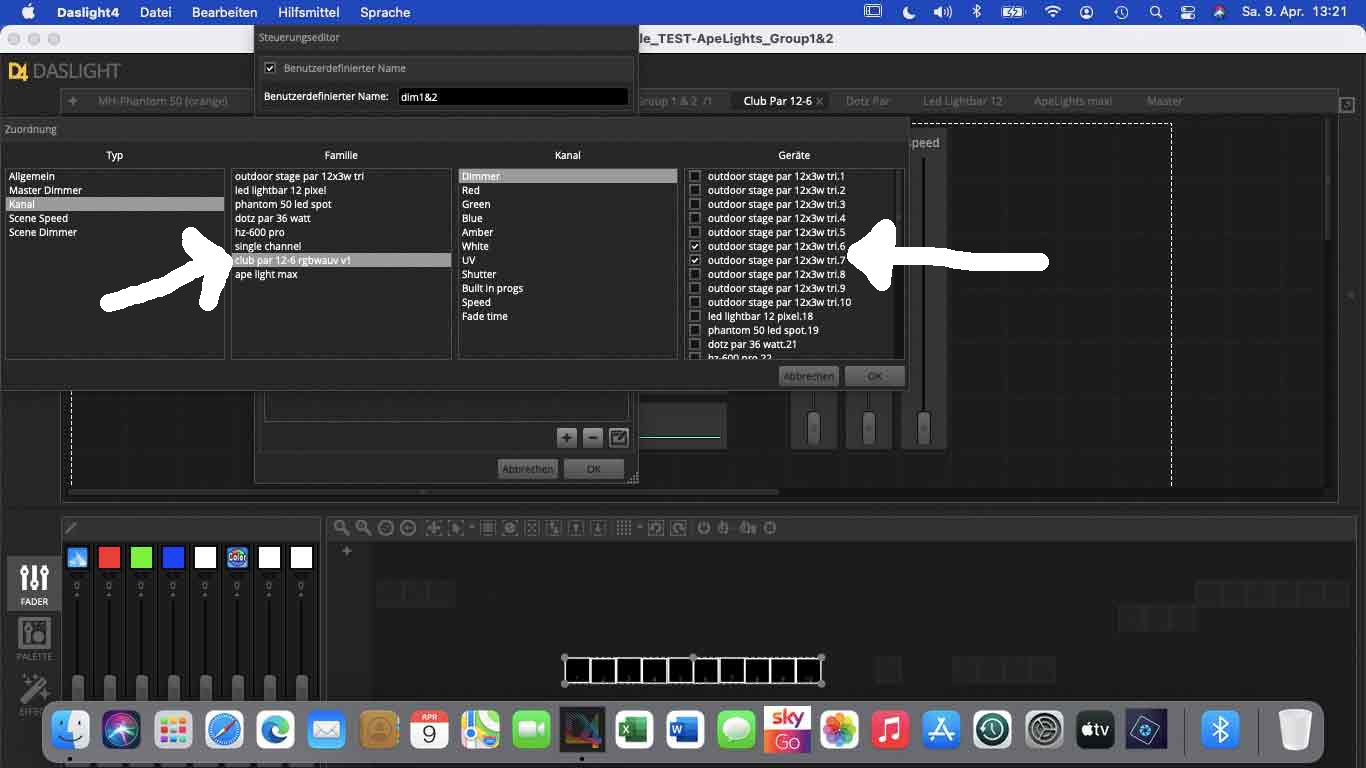Uncheck outdoor stage par 12x3w tri.6
Image resolution: width=1366 pixels, height=768 pixels.
click(x=695, y=246)
